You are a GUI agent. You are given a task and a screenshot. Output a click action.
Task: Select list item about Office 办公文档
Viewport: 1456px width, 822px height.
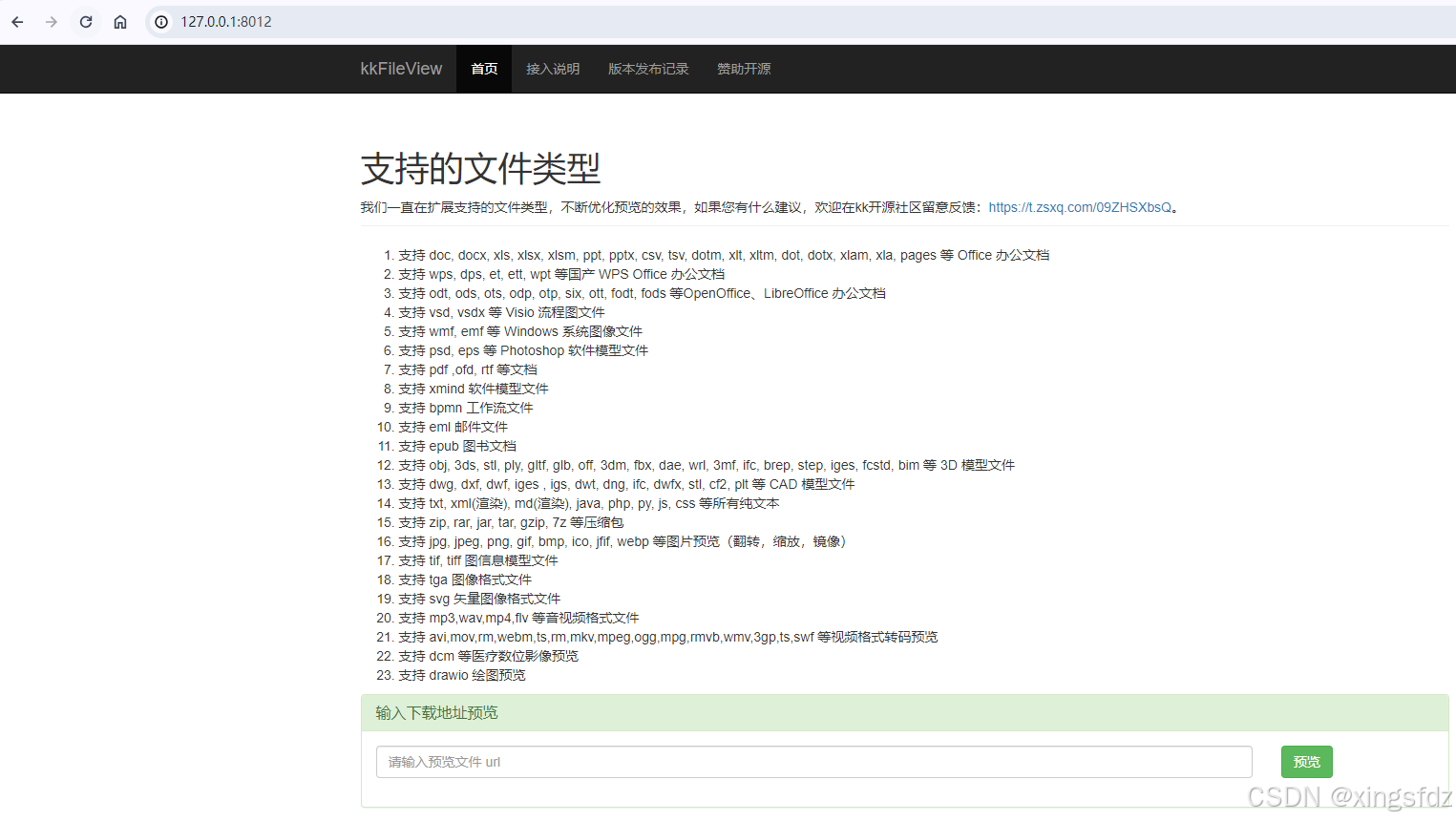(x=724, y=255)
